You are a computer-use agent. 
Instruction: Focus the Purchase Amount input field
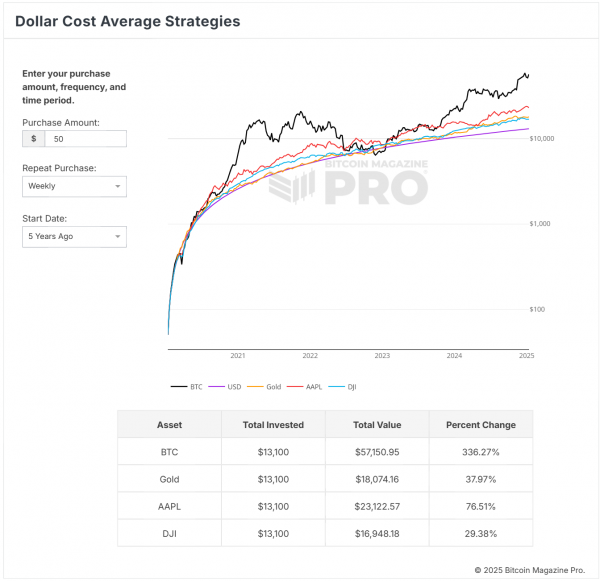point(86,139)
